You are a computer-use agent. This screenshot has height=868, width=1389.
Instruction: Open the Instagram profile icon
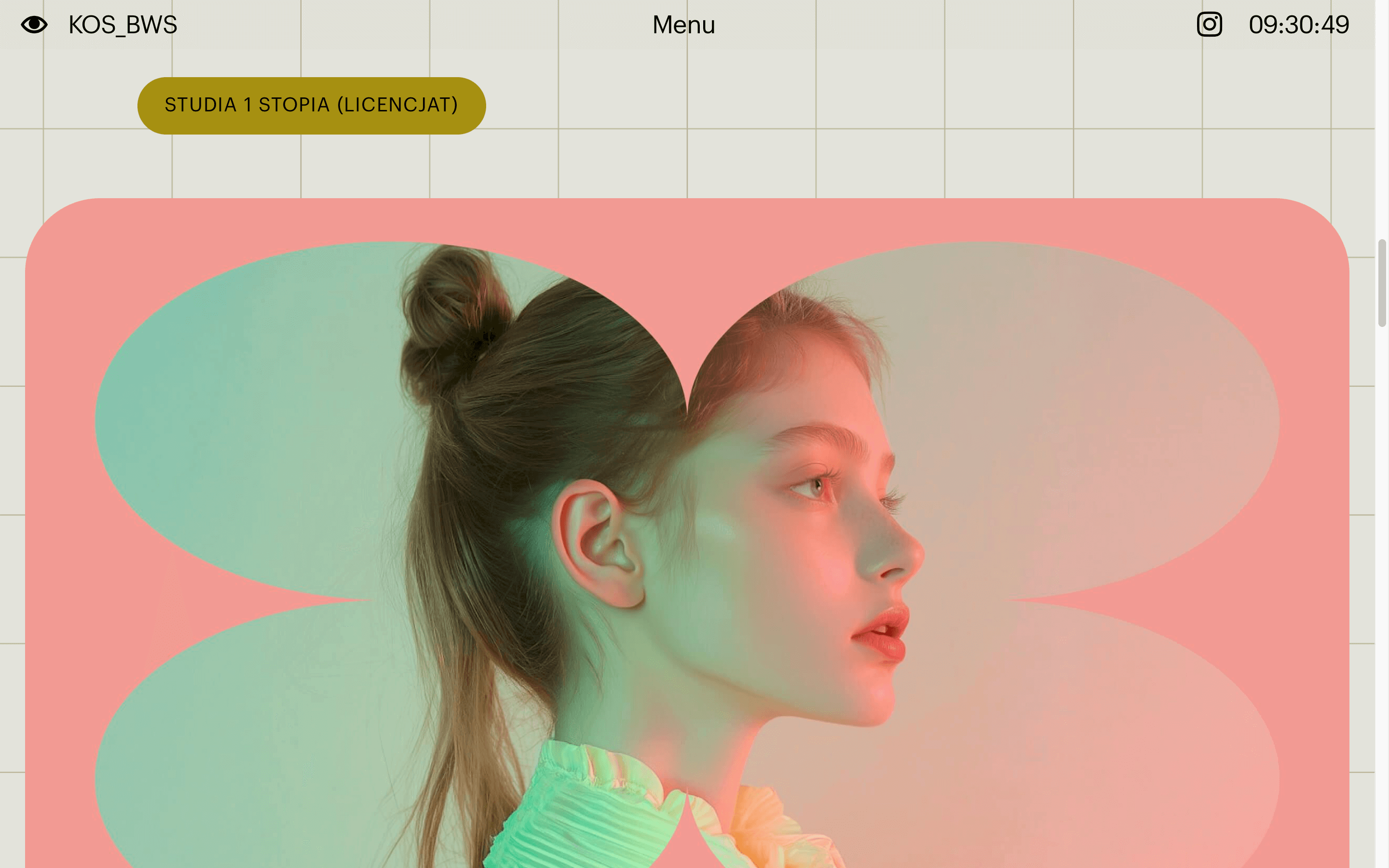(x=1209, y=25)
